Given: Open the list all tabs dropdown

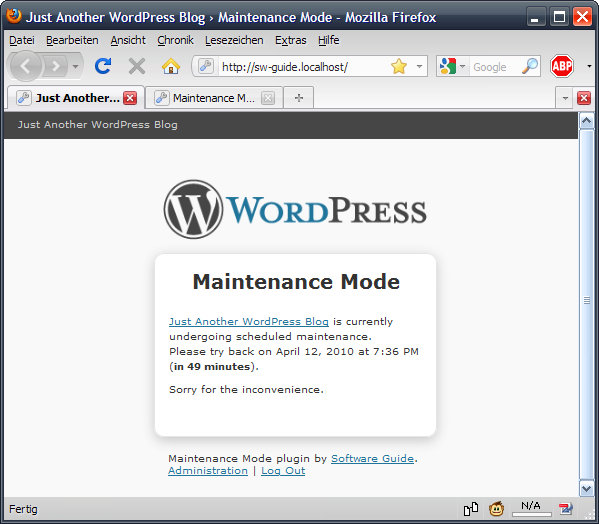Looking at the screenshot, I should pos(565,98).
